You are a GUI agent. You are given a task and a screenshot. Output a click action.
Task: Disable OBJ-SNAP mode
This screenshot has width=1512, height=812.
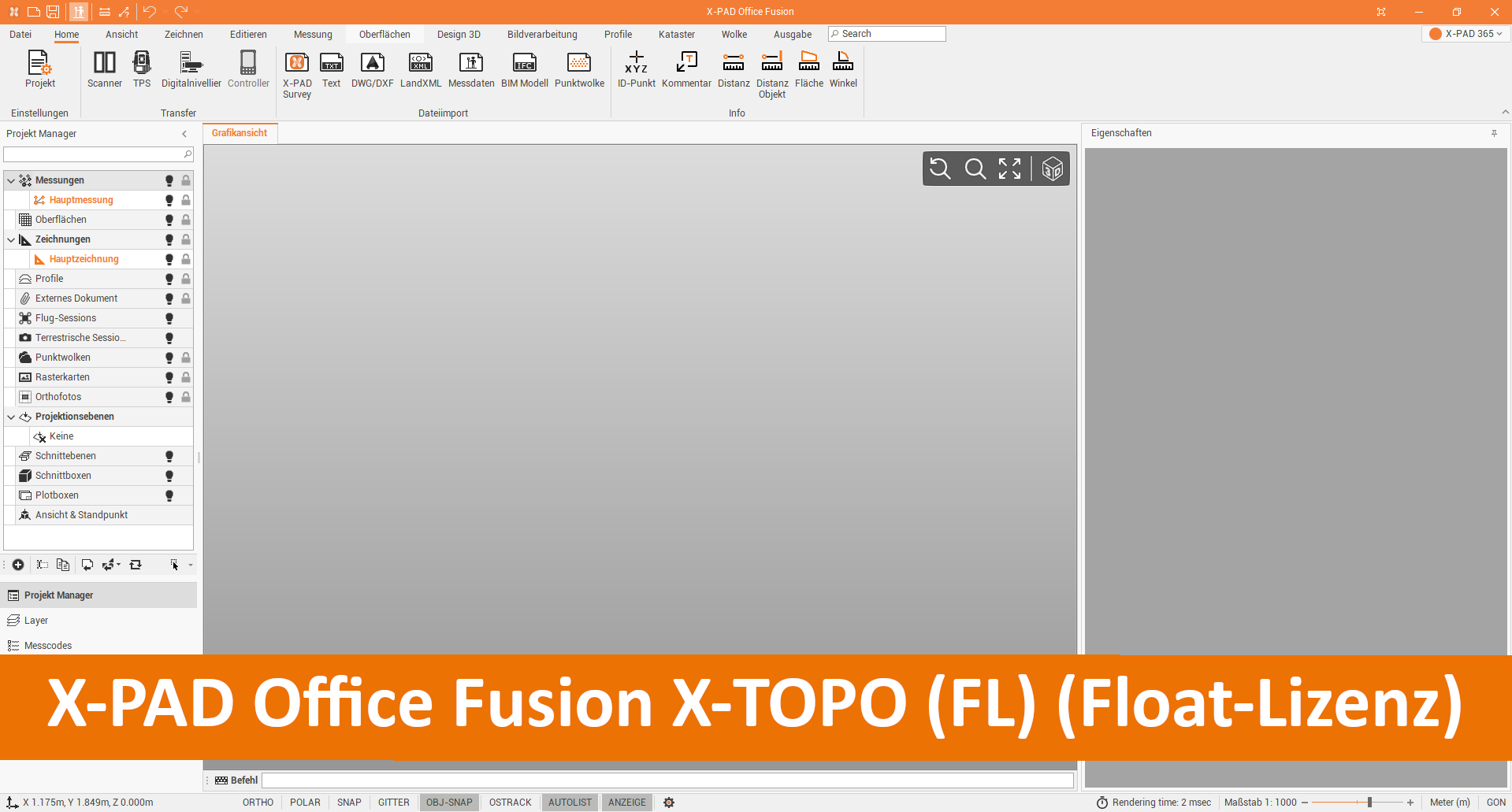pyautogui.click(x=449, y=803)
